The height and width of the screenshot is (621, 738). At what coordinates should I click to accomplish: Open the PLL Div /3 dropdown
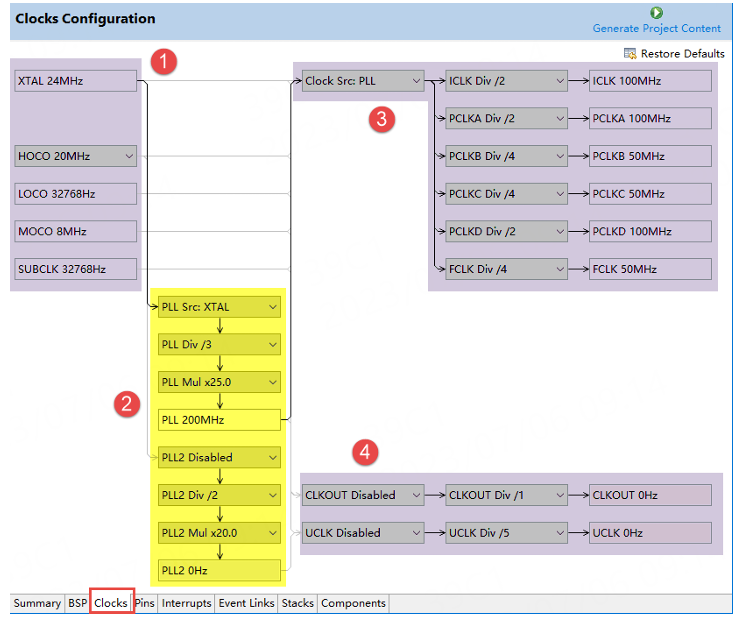219,345
